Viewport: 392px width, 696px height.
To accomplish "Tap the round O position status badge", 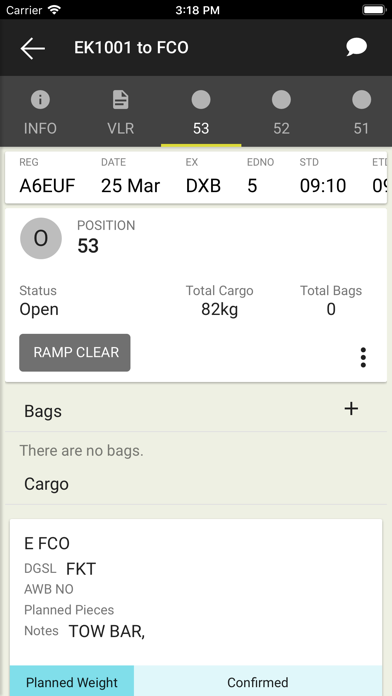I will 41,239.
